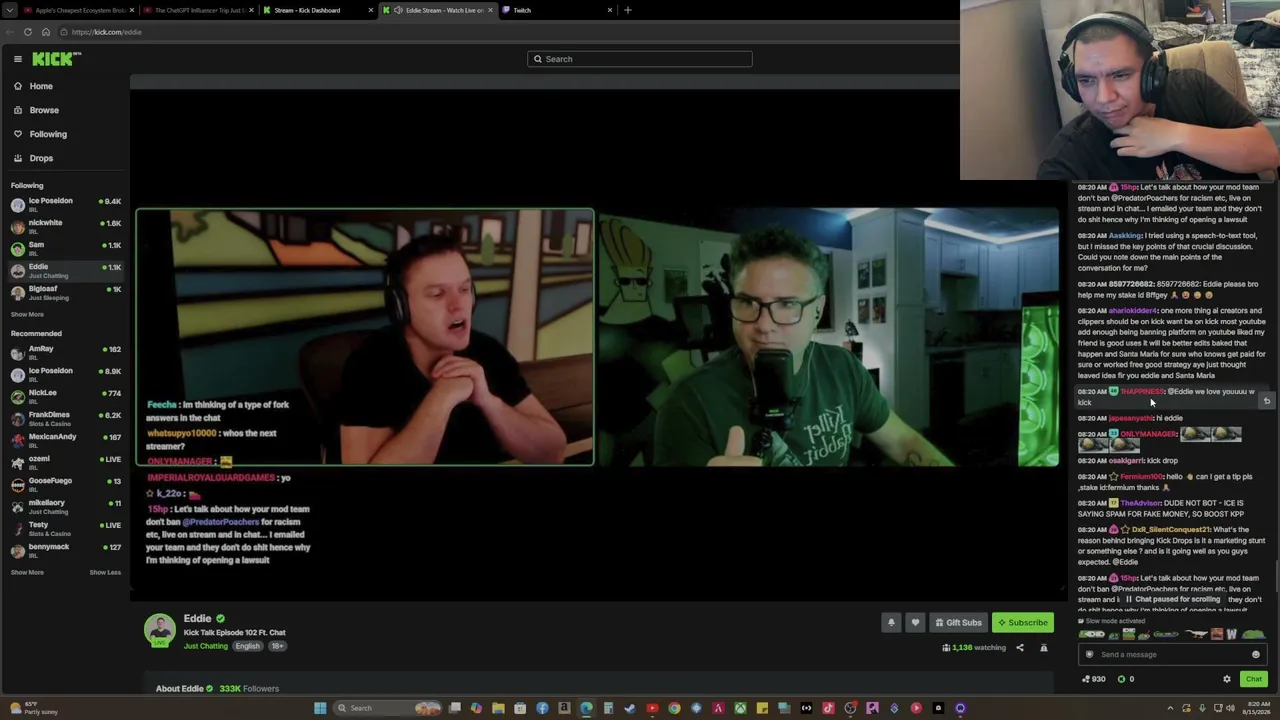Screen dimensions: 1280x720
Task: Focus the Kick search field
Action: 640,59
